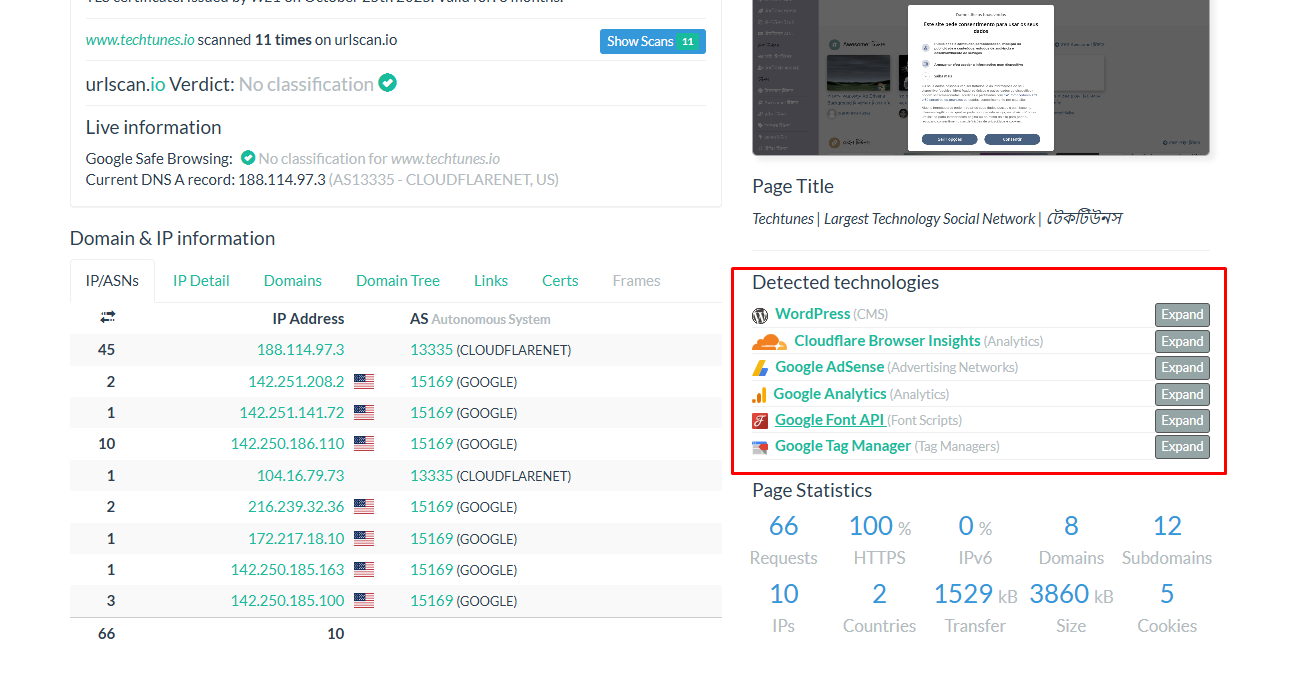Open ASN 13335 link for 188.114.97.3
The width and height of the screenshot is (1303, 697).
pyautogui.click(x=431, y=350)
